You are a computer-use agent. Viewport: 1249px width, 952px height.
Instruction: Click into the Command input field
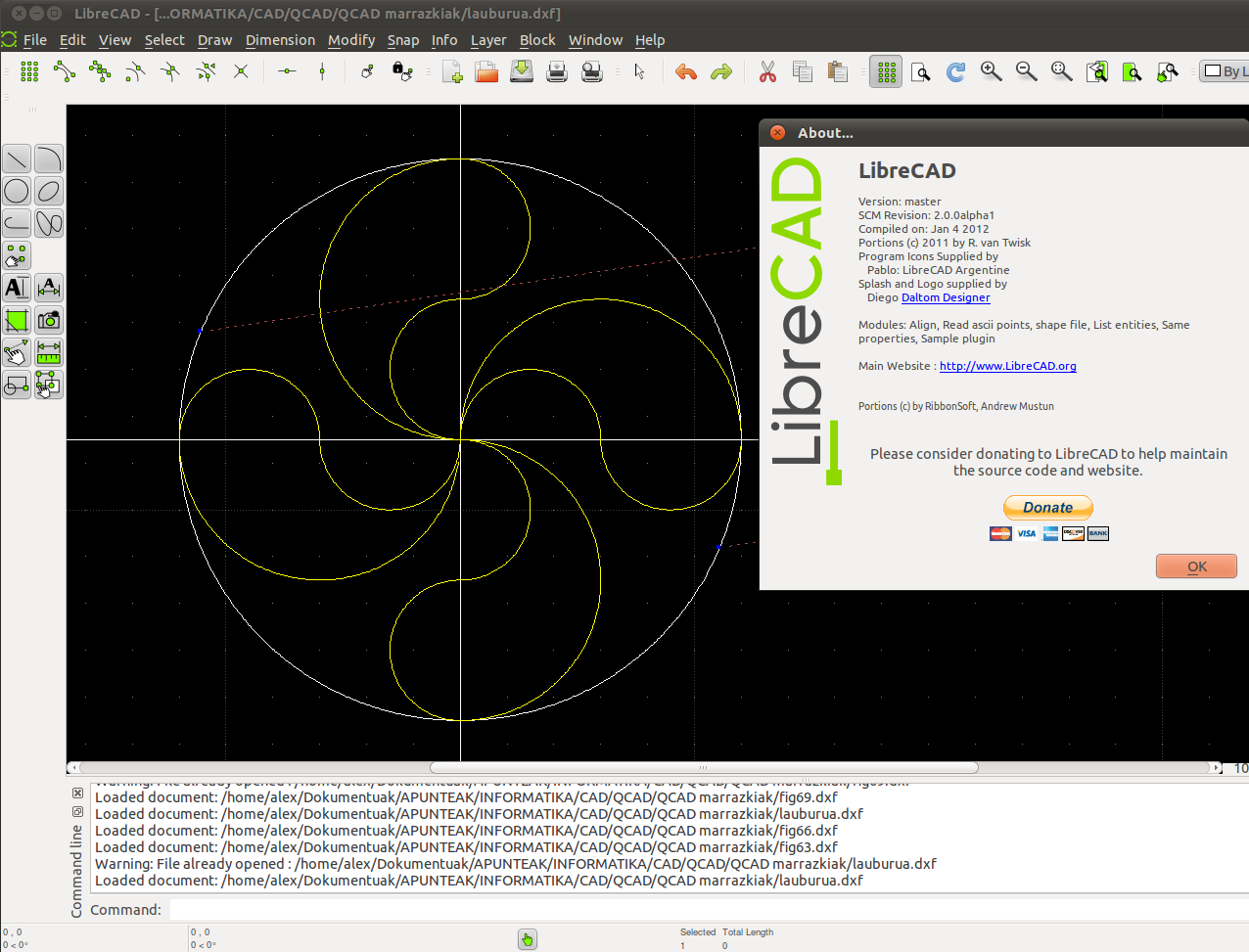click(x=710, y=910)
